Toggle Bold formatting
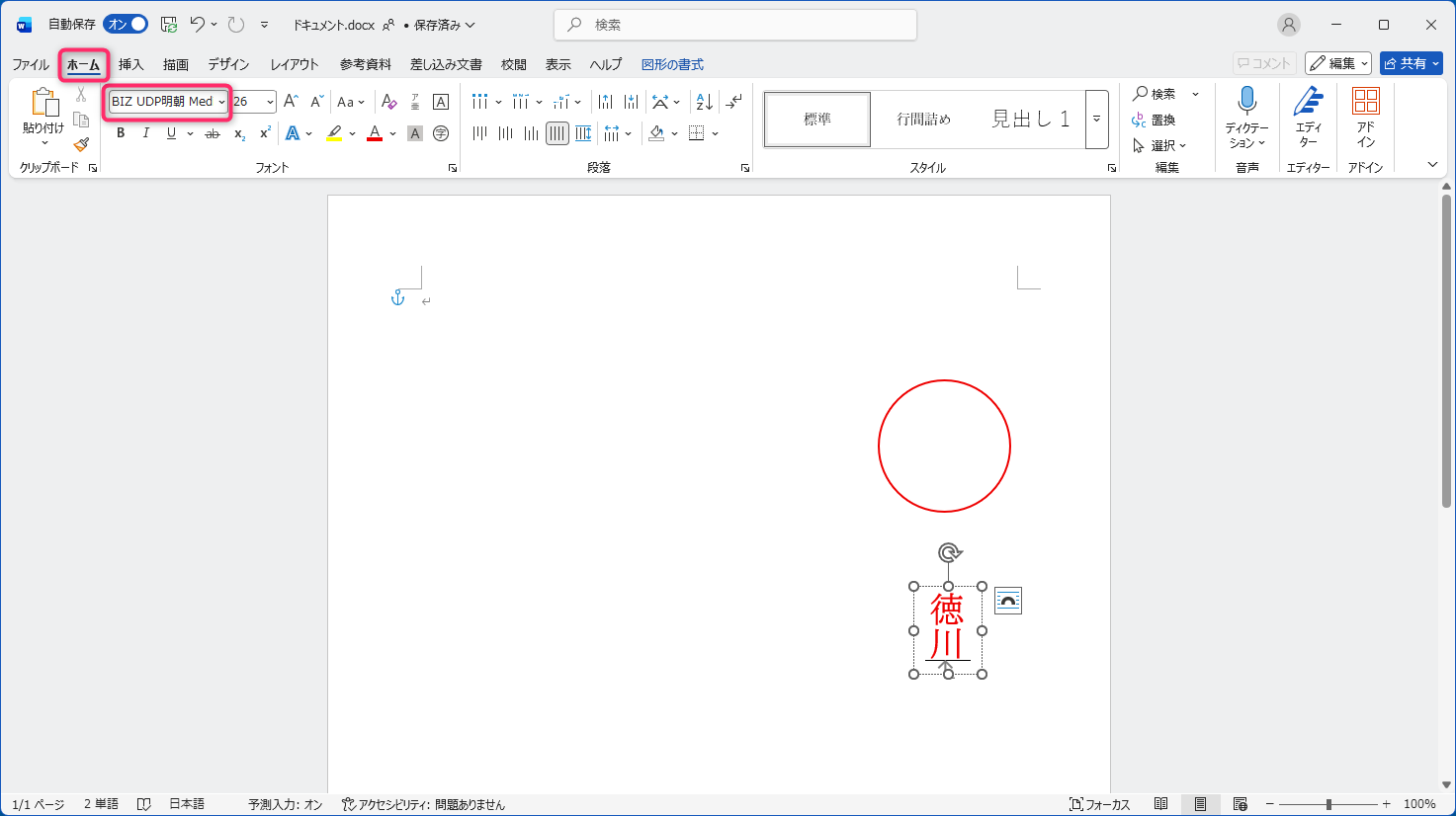1456x816 pixels. pos(121,133)
